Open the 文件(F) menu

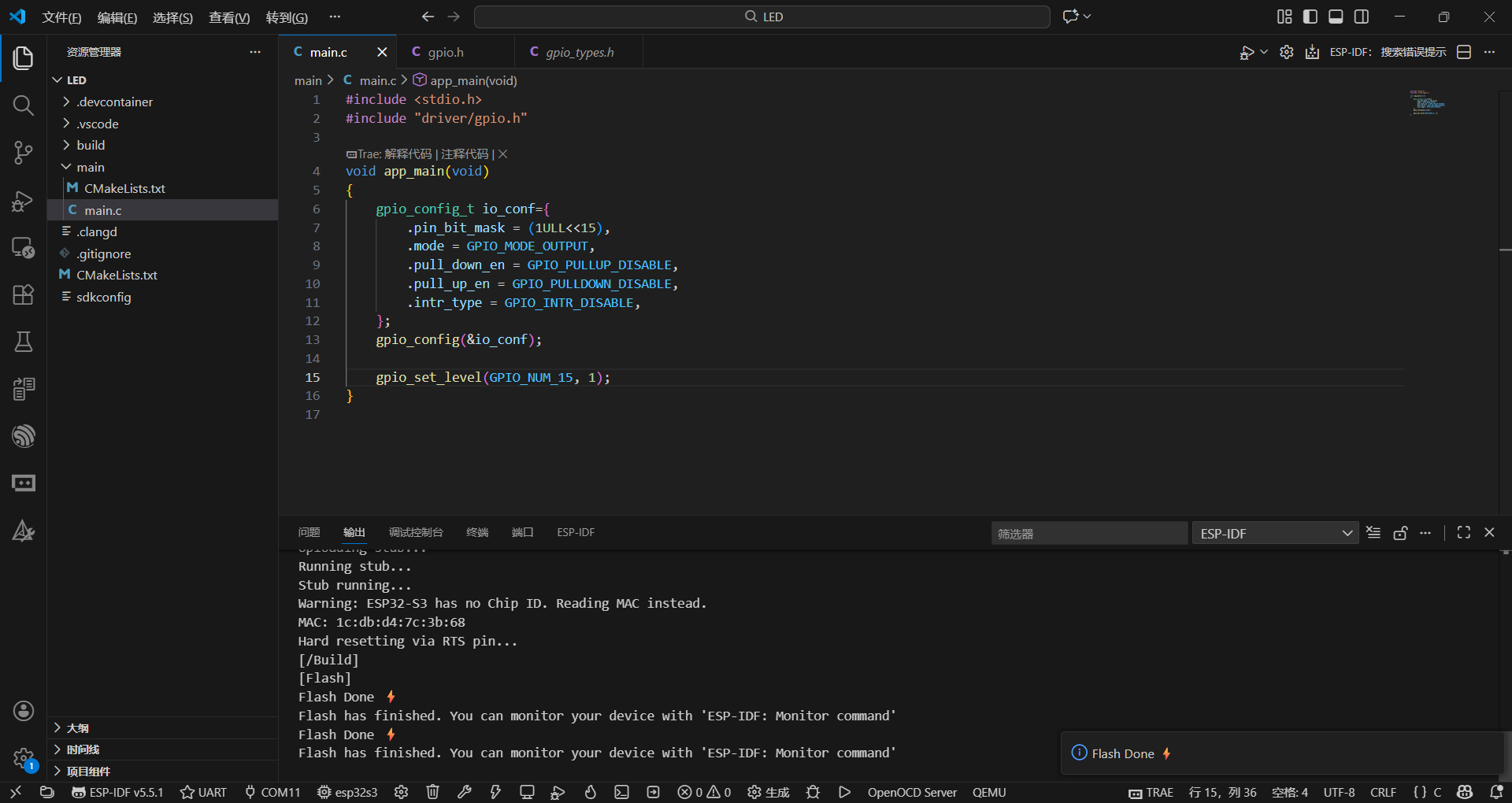point(61,17)
